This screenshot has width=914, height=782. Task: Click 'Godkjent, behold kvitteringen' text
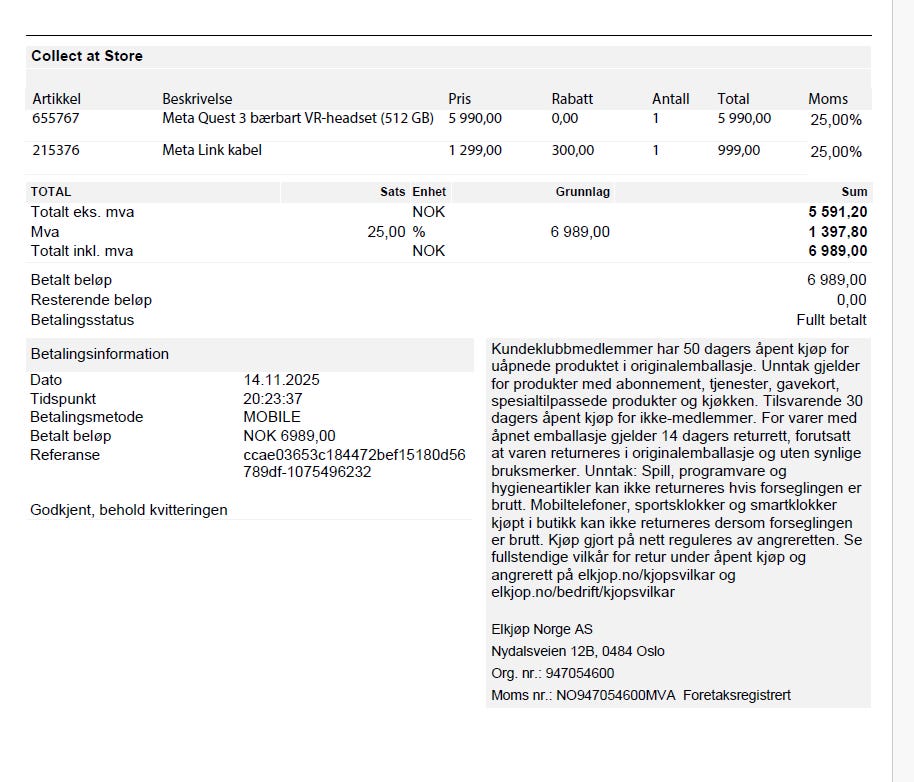[129, 510]
